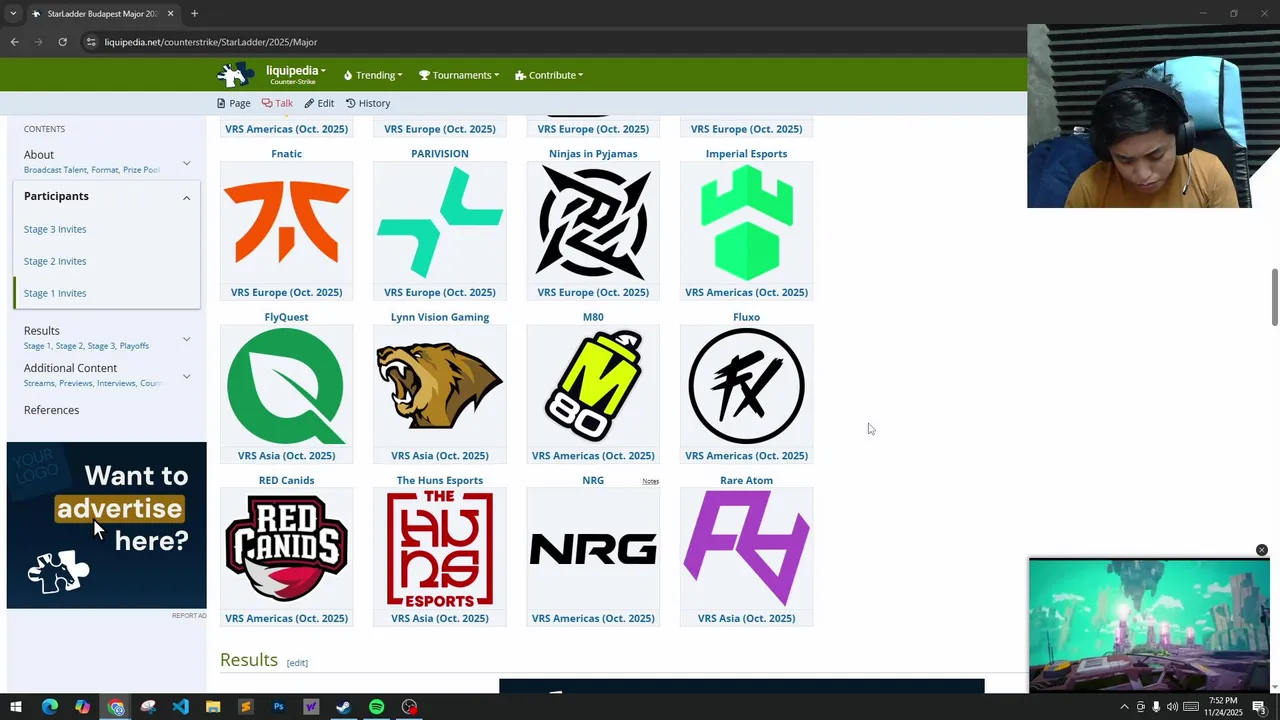1280x720 pixels.
Task: Click the Want to advertise here banner
Action: click(107, 525)
